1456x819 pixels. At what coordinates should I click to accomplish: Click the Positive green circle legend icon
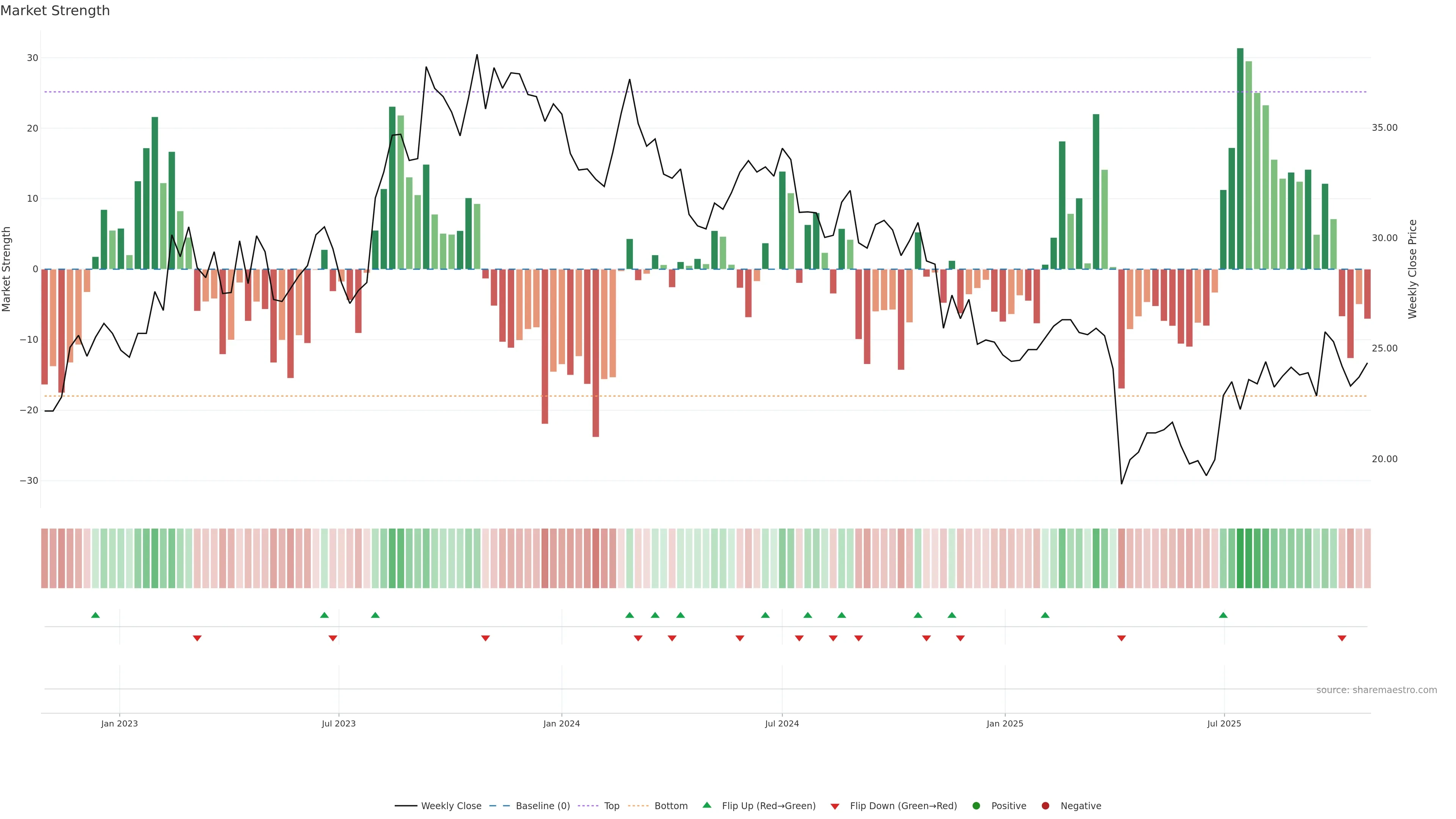976,806
